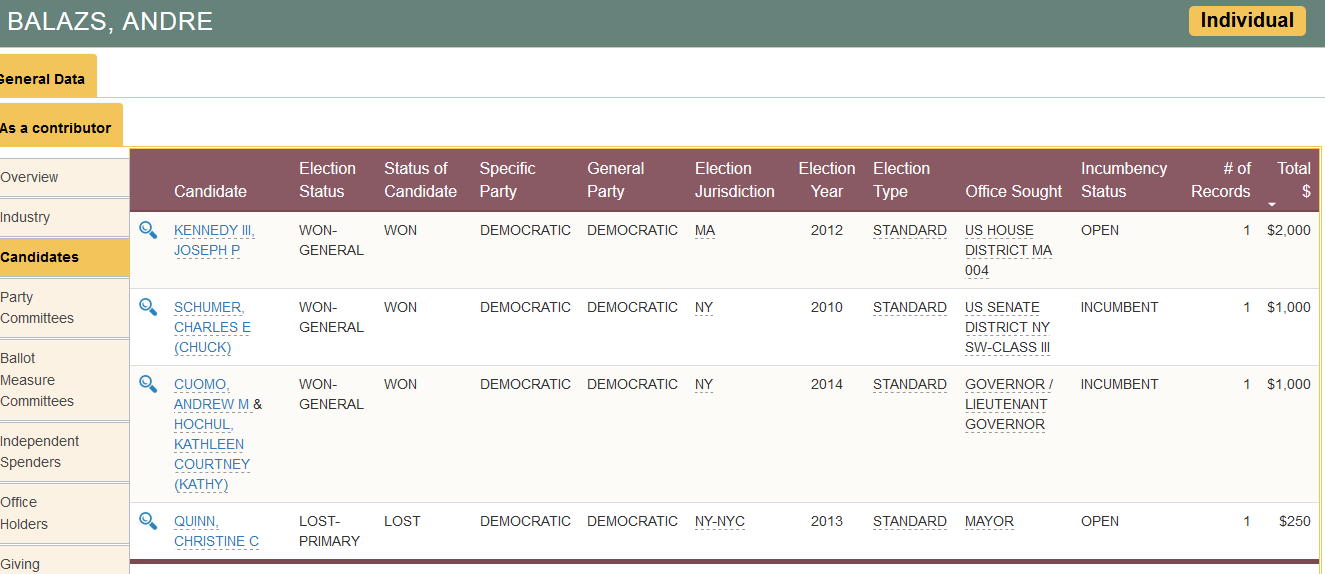Open the SCHUMER, CHARLES E (CHUCK) link
The width and height of the screenshot is (1325, 574).
click(x=212, y=327)
